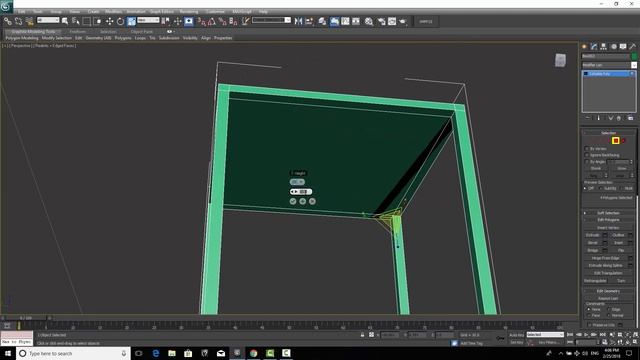Expand the Soft Selection rollout
Image resolution: width=640 pixels, height=360 pixels.
(x=608, y=213)
